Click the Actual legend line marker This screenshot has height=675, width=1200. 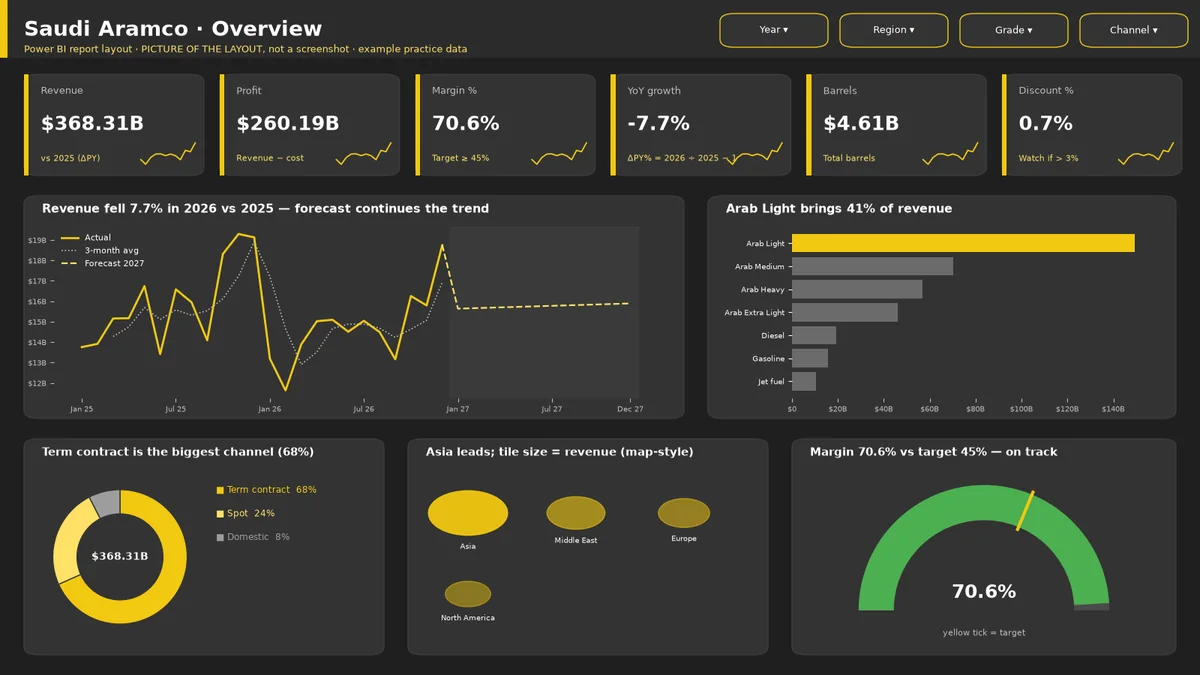point(70,238)
